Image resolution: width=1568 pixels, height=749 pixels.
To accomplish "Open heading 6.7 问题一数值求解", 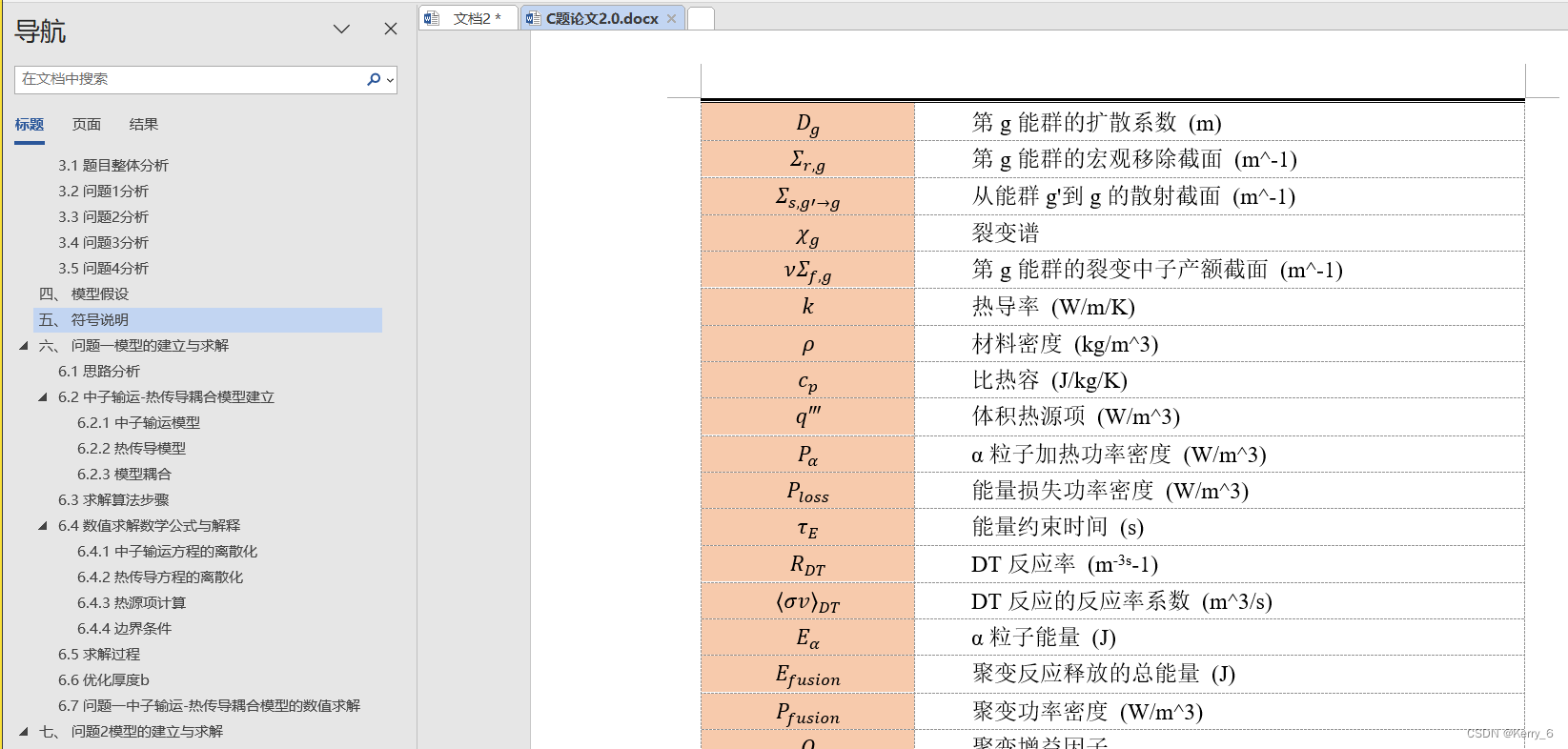I will (209, 706).
